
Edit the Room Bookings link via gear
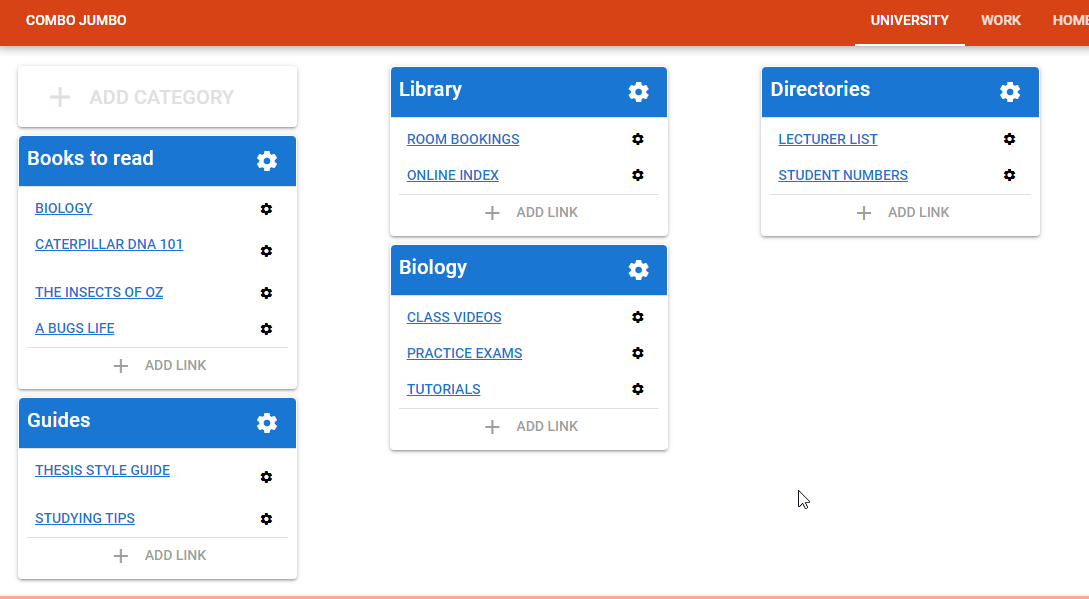click(x=638, y=139)
